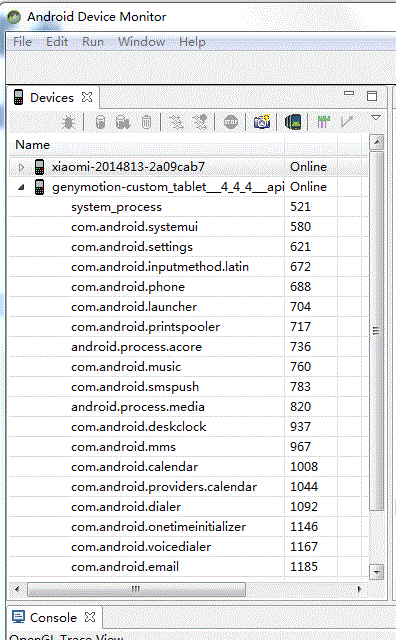Open the File menu
Screen dimensions: 396x640
point(22,42)
